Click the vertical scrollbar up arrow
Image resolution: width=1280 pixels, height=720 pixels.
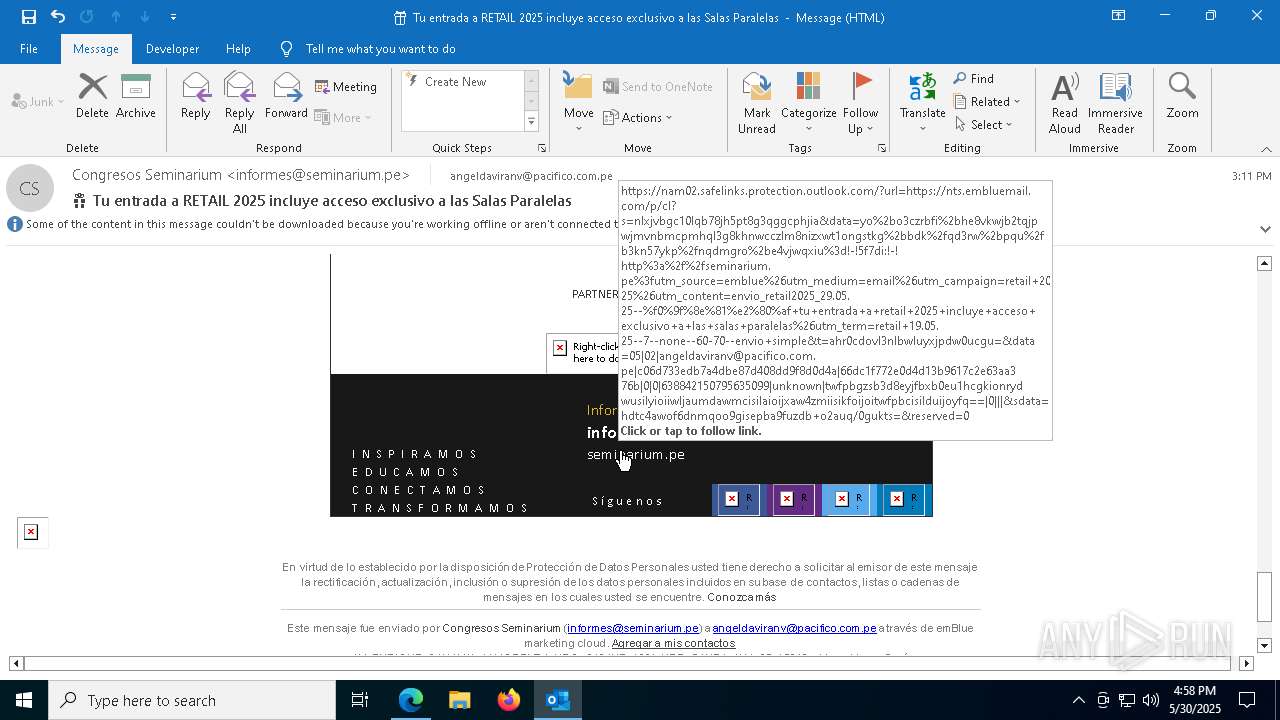pyautogui.click(x=1264, y=263)
